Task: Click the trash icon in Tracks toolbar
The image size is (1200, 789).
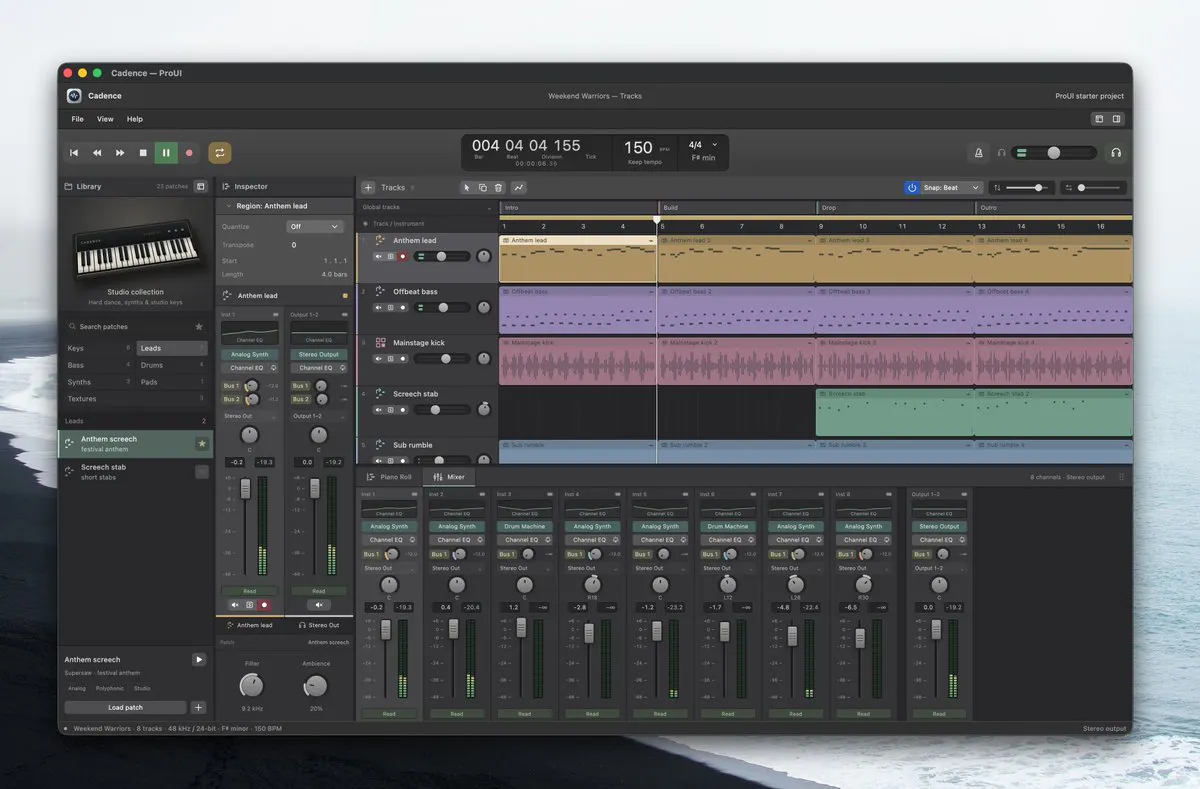Action: point(498,187)
